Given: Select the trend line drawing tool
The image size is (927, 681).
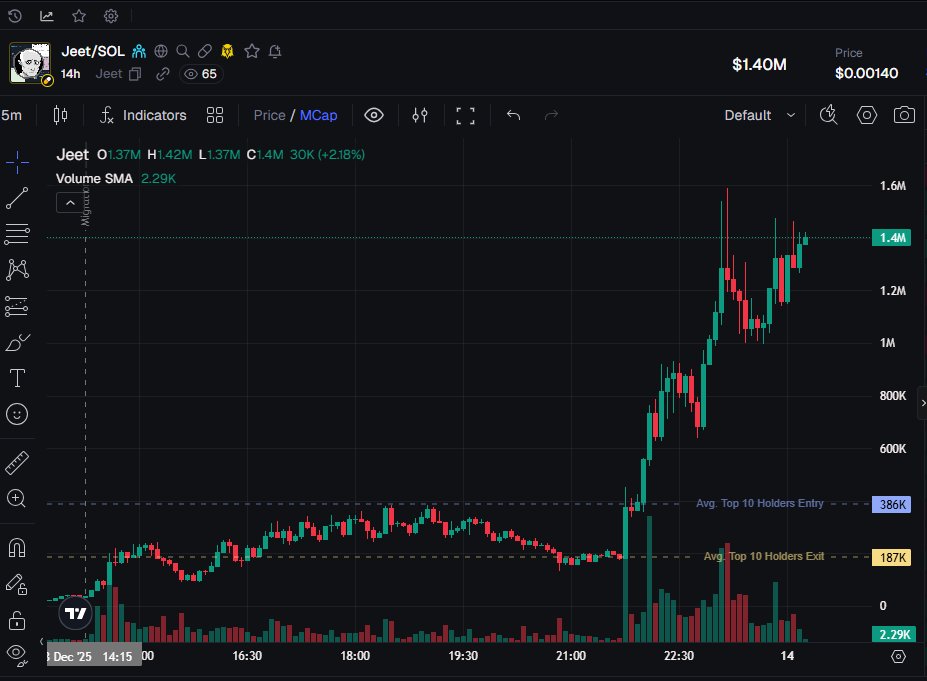Looking at the screenshot, I should point(16,198).
